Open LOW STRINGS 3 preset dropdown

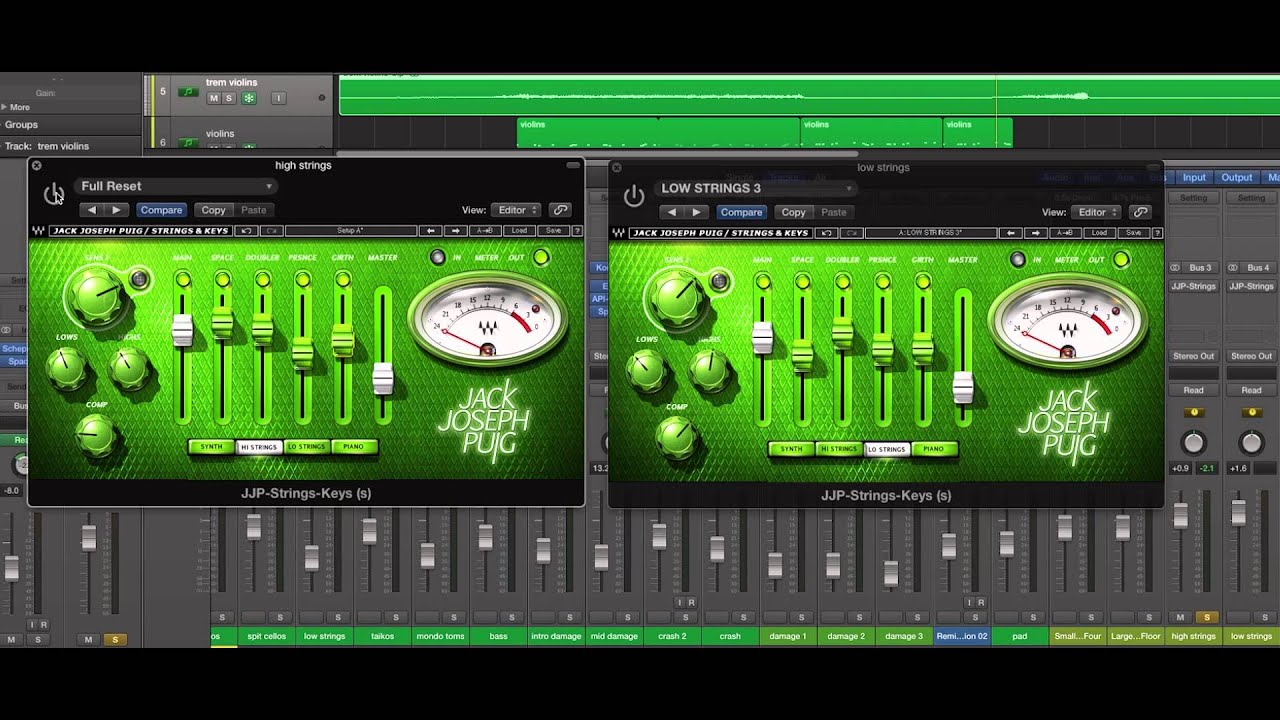[x=756, y=188]
